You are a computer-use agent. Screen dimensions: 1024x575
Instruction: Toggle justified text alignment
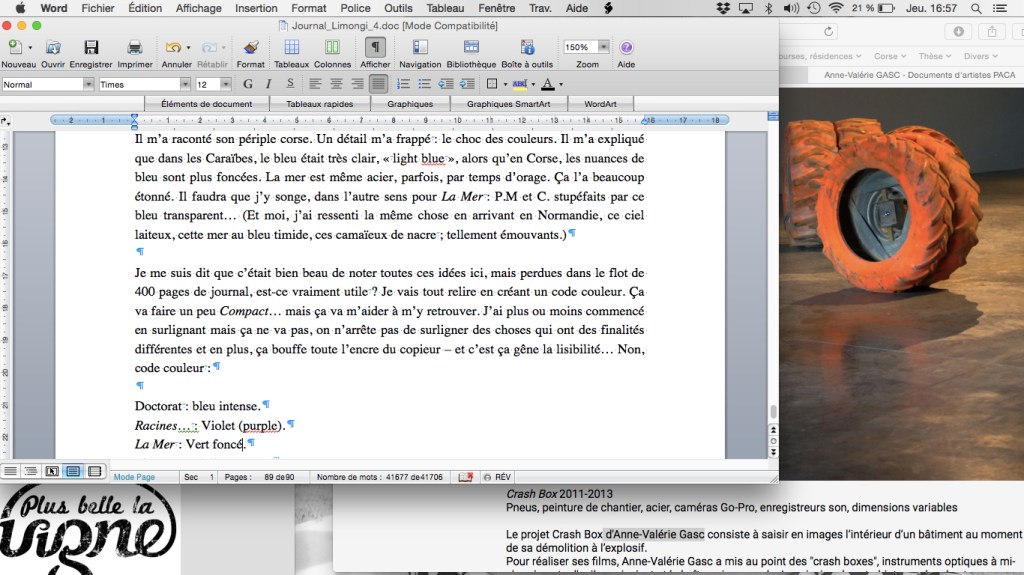coord(379,84)
